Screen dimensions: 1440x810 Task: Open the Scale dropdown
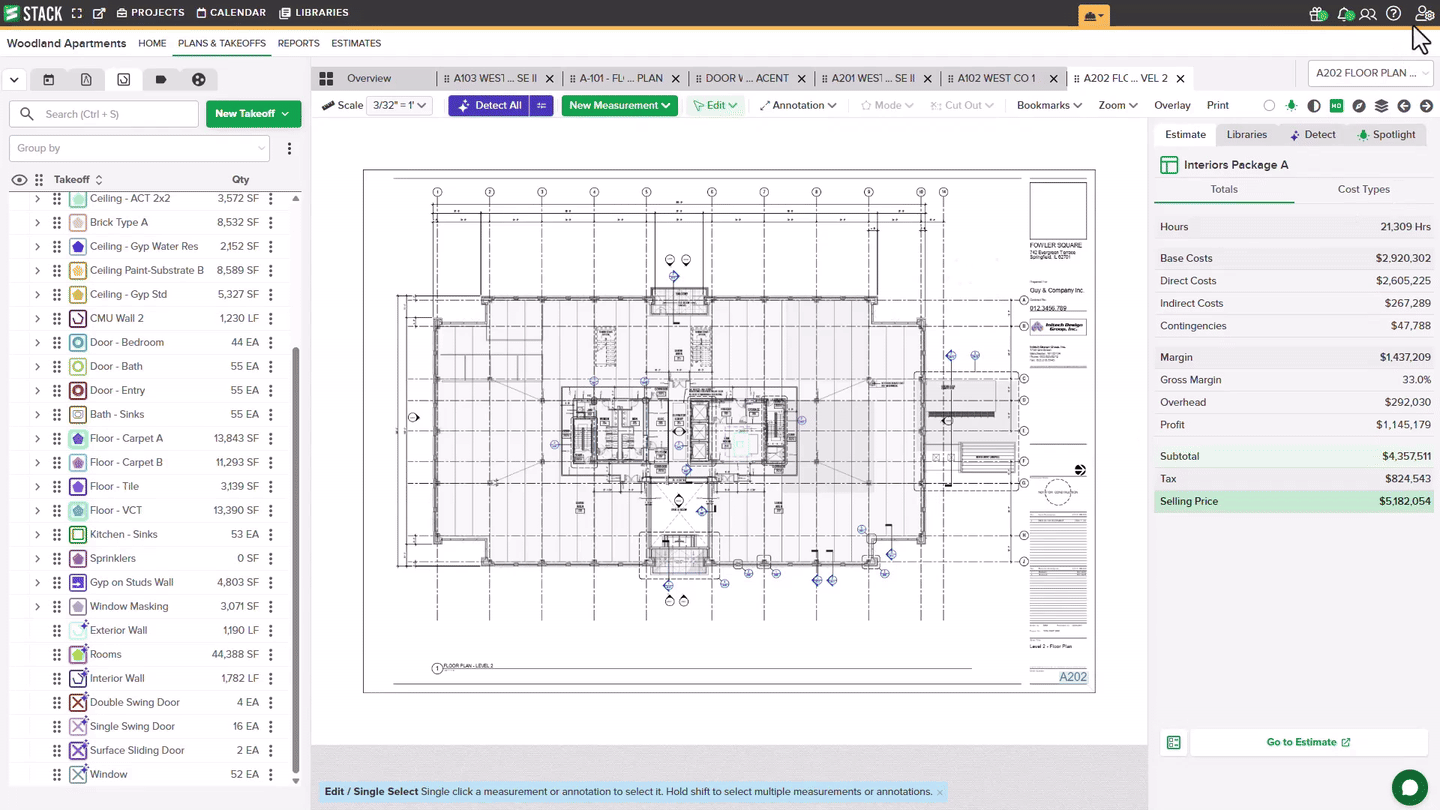pos(399,105)
